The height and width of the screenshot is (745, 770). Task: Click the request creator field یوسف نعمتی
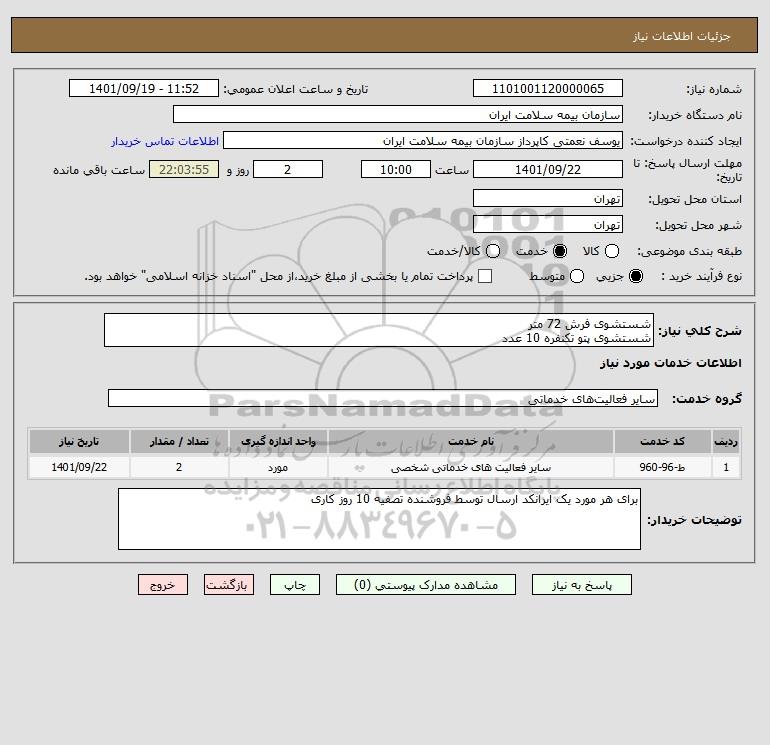tap(423, 141)
